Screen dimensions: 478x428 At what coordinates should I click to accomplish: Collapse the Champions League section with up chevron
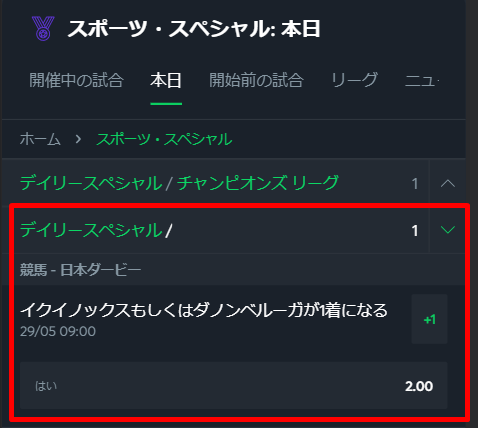pyautogui.click(x=448, y=183)
